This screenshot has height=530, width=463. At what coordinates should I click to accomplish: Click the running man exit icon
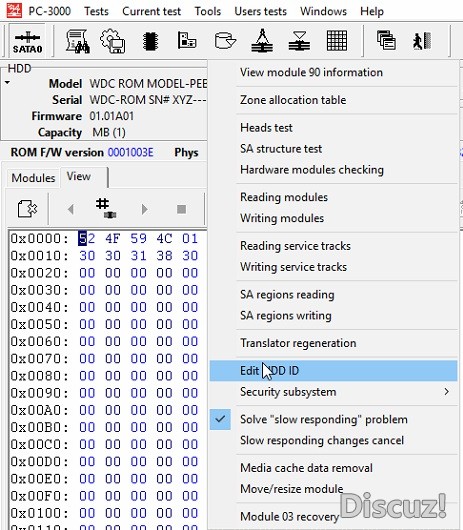(x=422, y=41)
